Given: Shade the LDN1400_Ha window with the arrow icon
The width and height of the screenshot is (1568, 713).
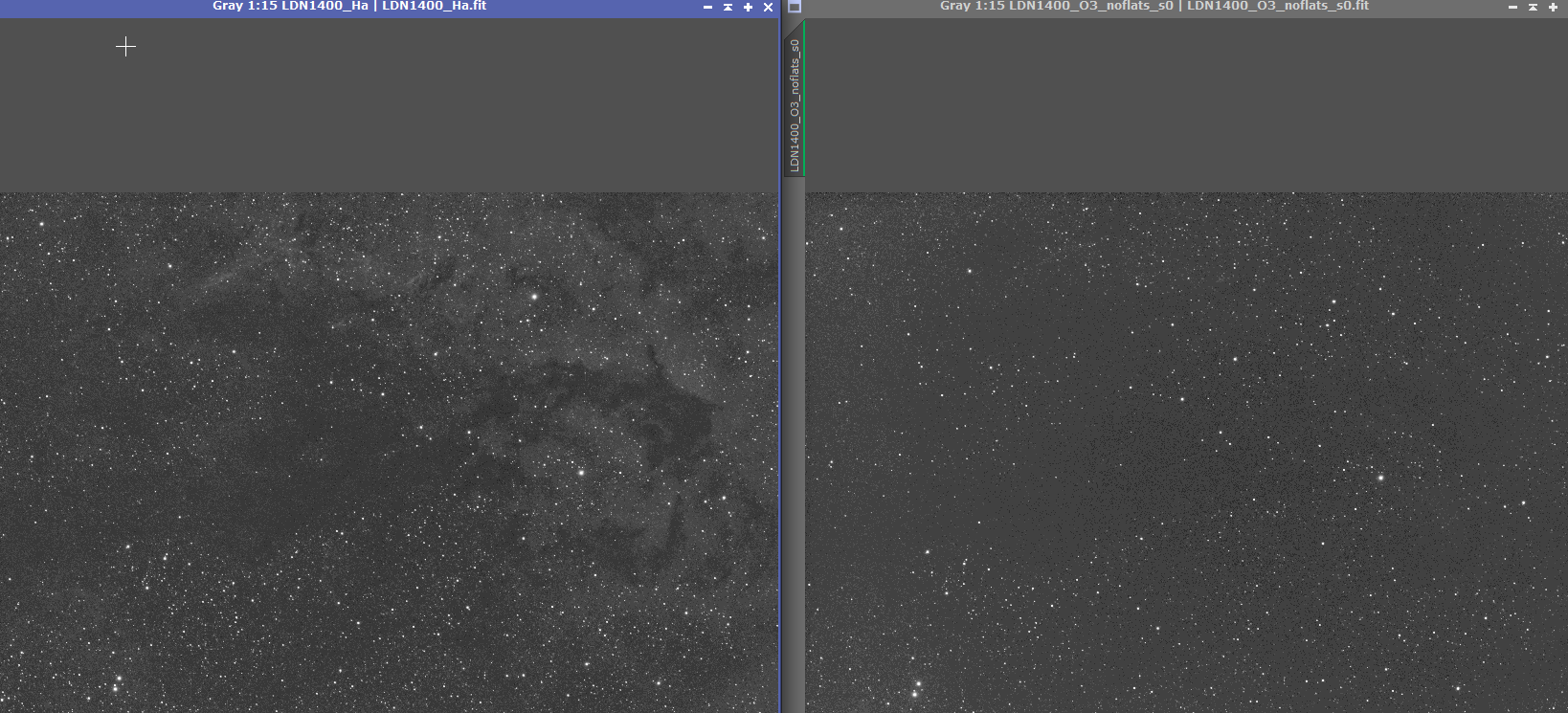Looking at the screenshot, I should tap(728, 7).
